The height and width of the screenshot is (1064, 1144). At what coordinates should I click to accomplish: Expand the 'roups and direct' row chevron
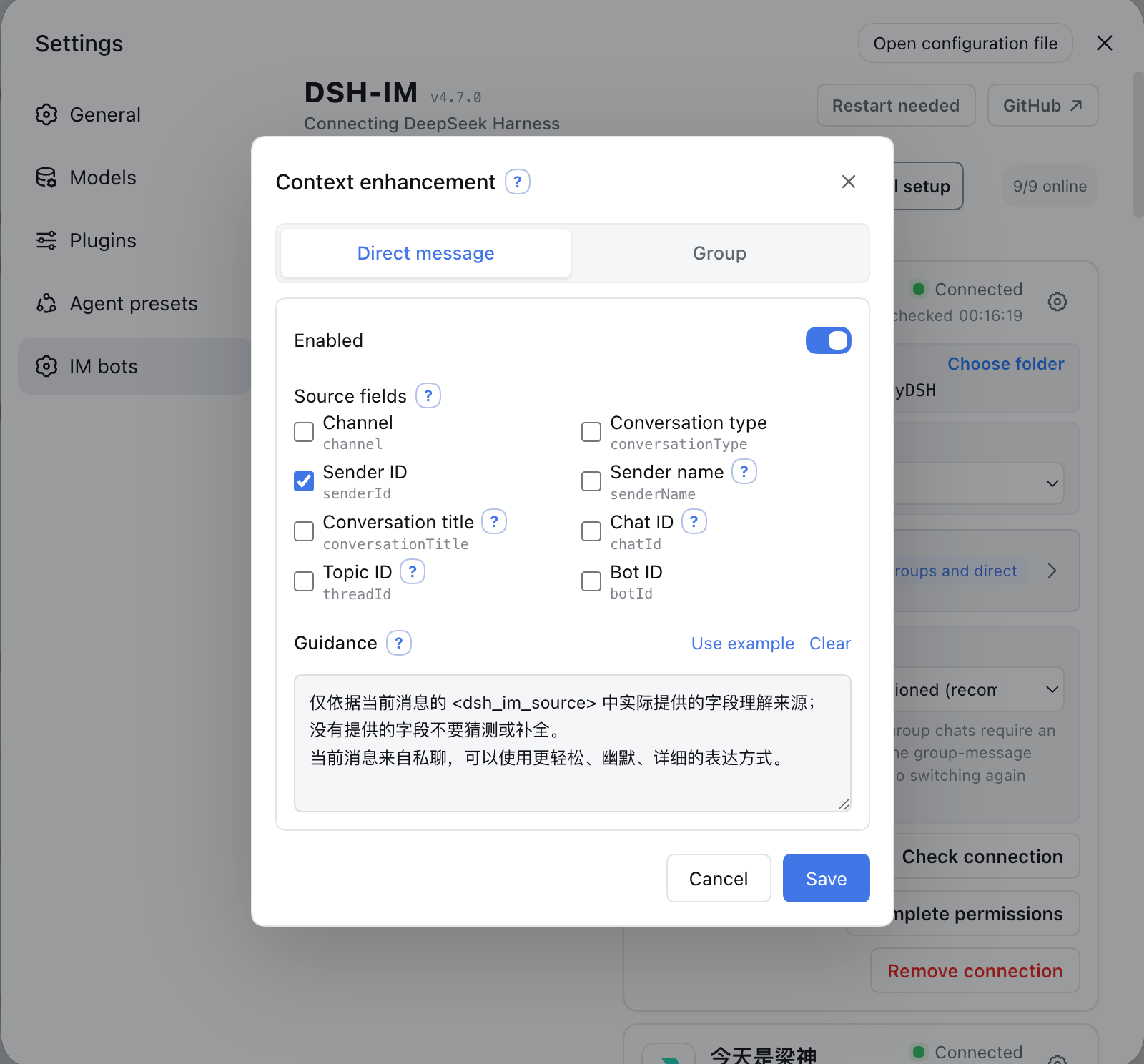1052,571
